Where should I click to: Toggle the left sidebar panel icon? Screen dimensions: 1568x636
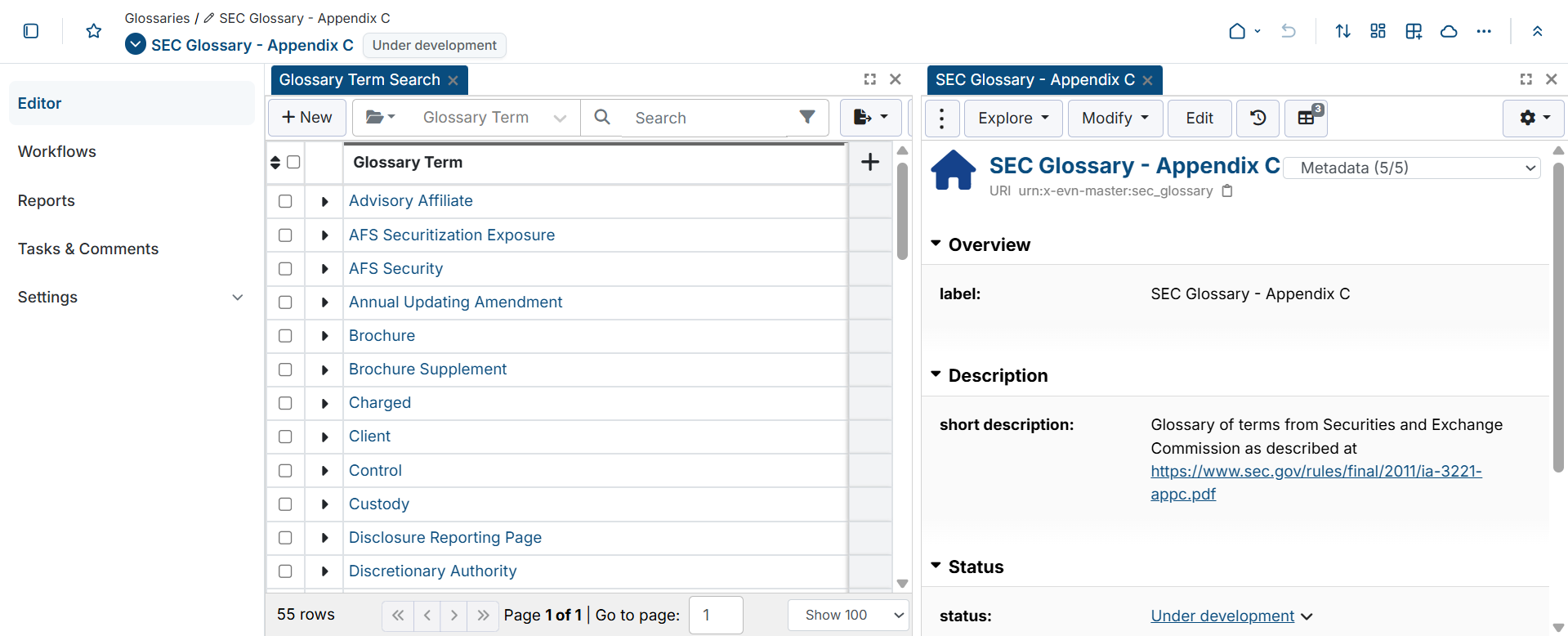tap(31, 31)
